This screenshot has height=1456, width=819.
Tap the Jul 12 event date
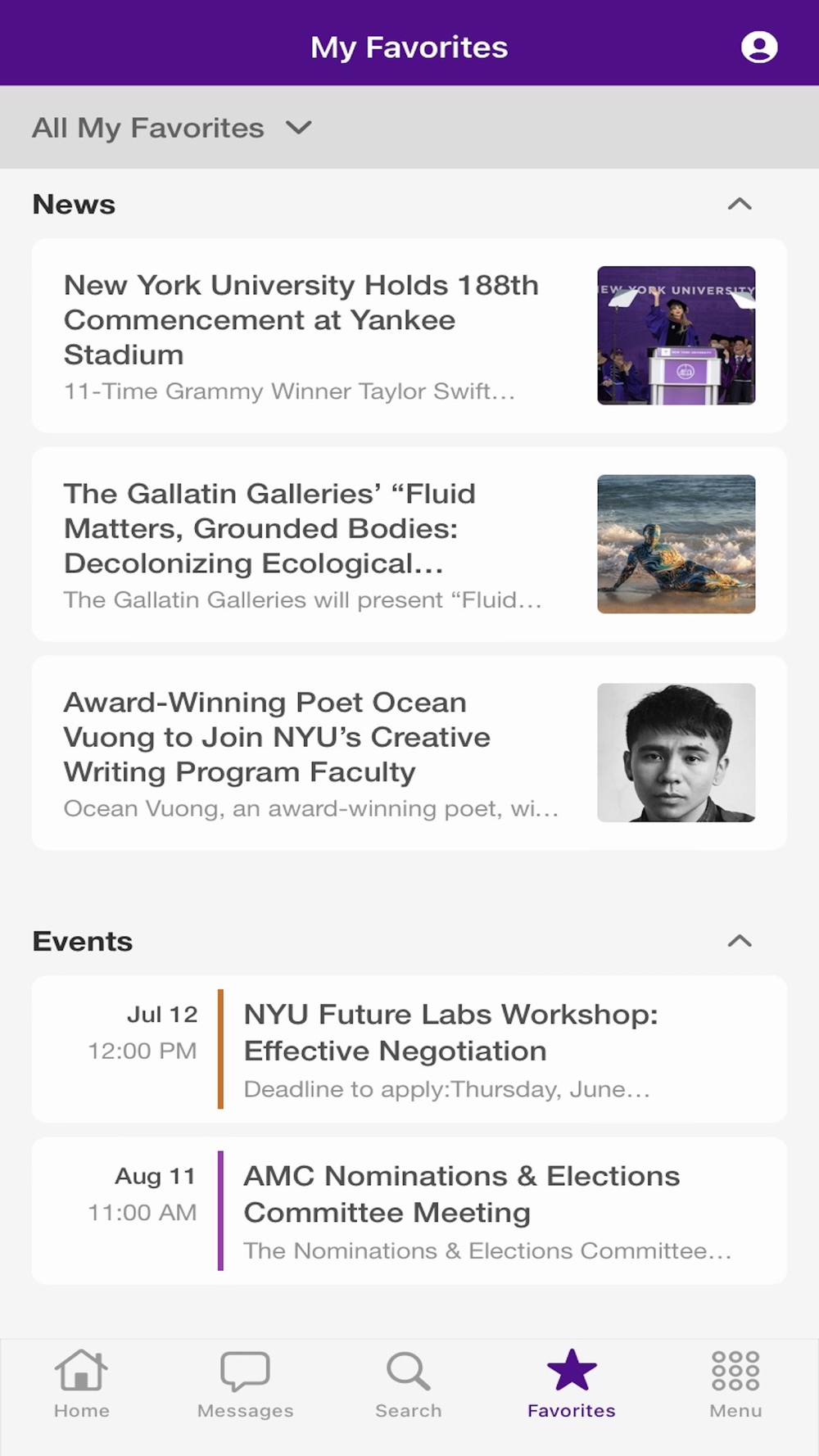pyautogui.click(x=162, y=1015)
